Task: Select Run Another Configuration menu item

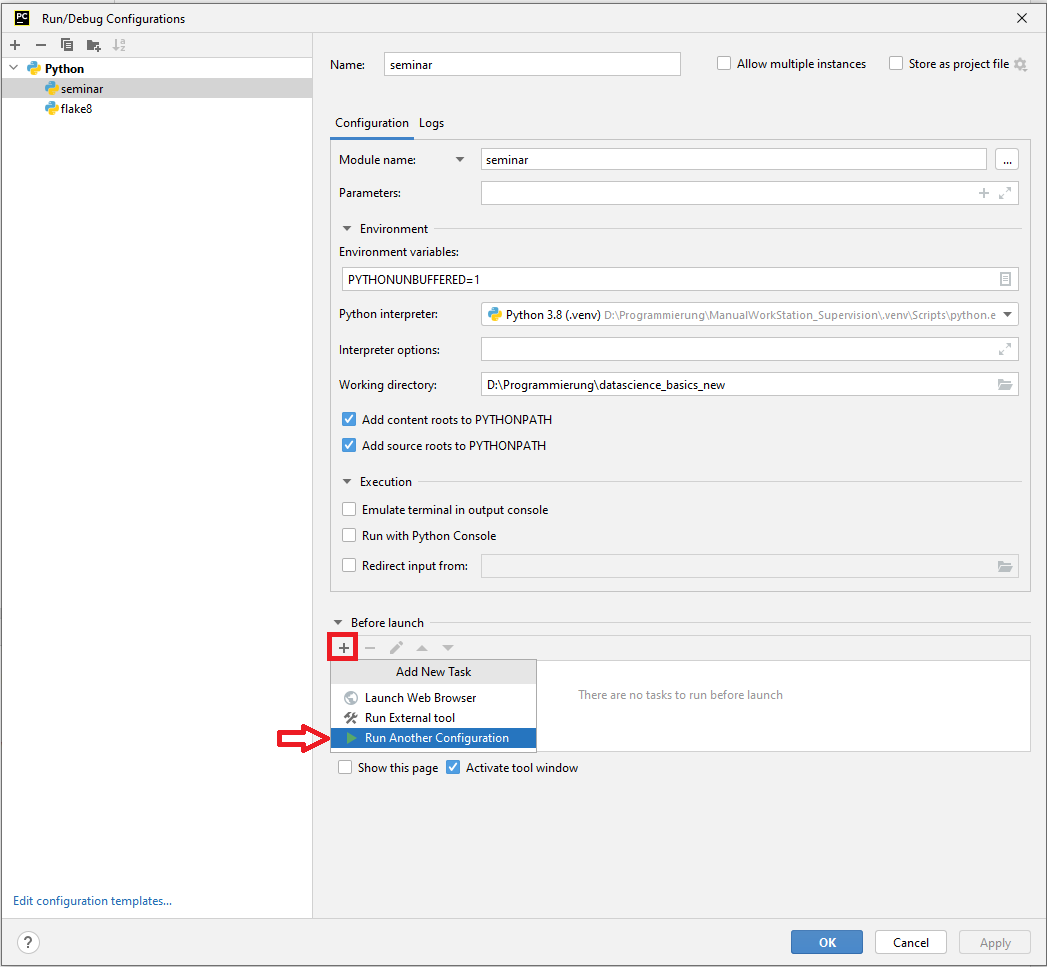Action: pos(436,738)
